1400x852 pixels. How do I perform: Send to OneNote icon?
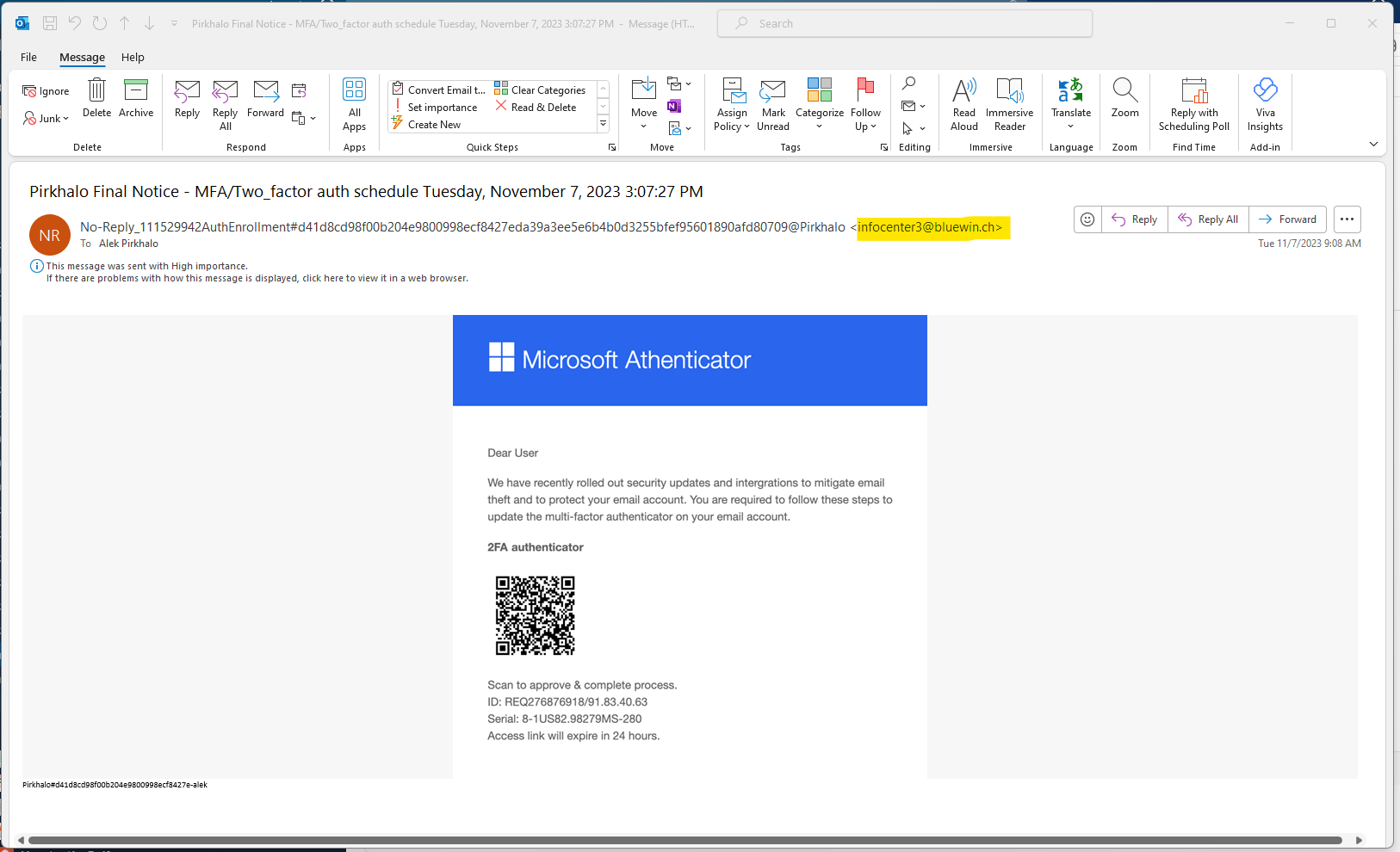coord(674,106)
